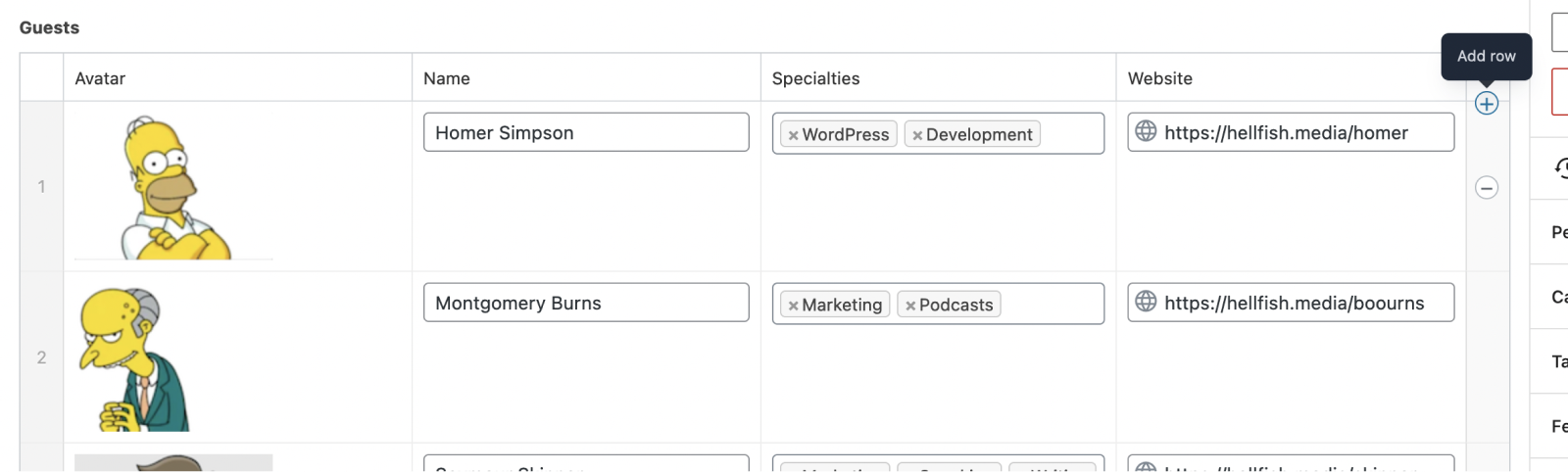Click the hellfish.media/boourns URL field
Screen dimensions: 1568x472
point(1303,303)
